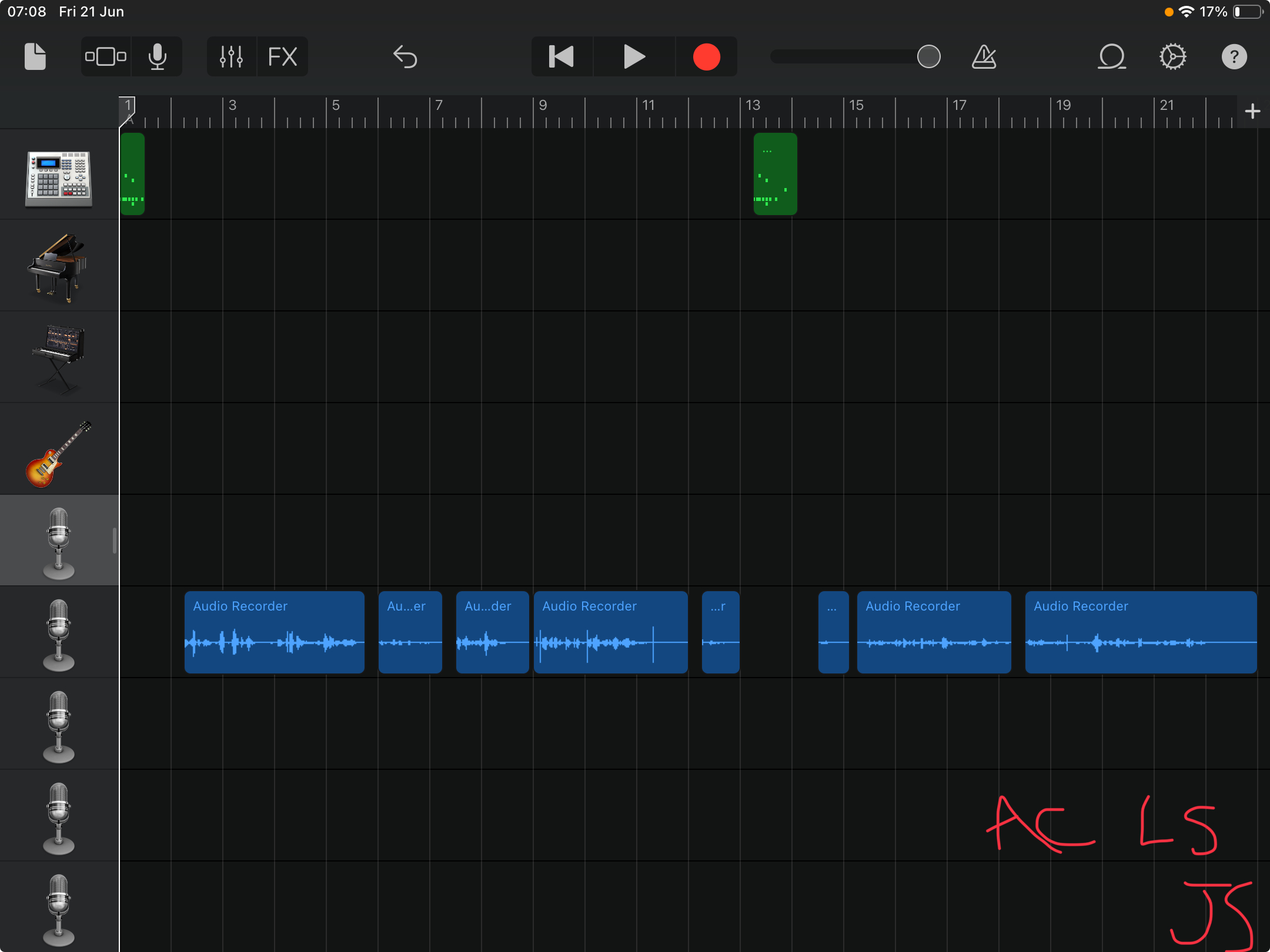Open the Loop Browser
This screenshot has width=1270, height=952.
1112,56
